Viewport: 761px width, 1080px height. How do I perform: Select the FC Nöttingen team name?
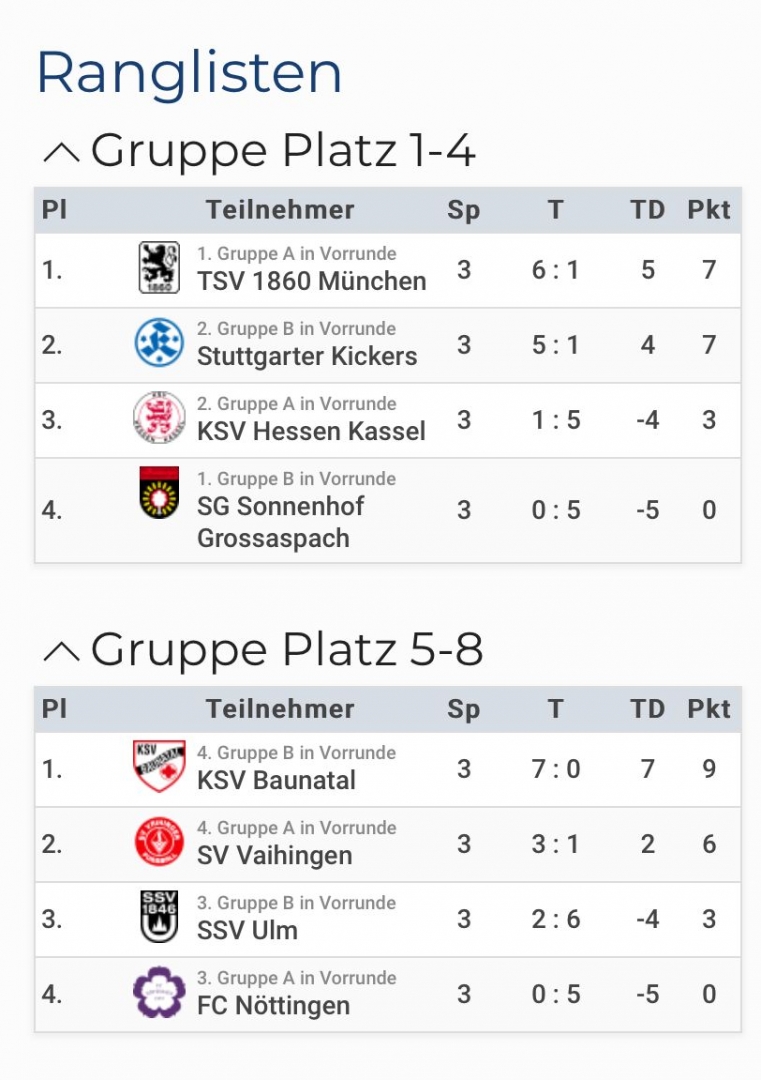point(273,1005)
